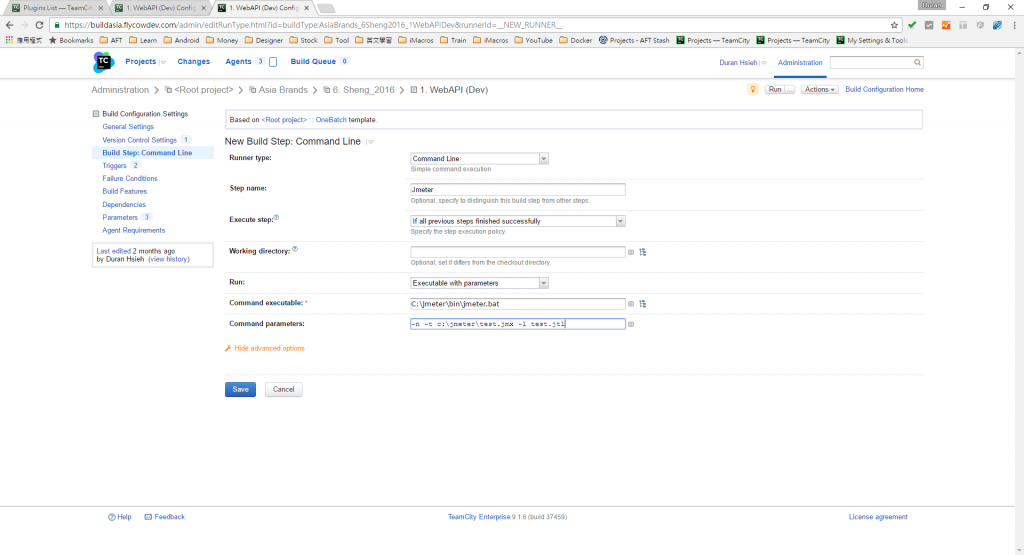Screen dimensions: 1024x555
Task: Expand arrow beside New Build Step heading
Action: point(370,142)
